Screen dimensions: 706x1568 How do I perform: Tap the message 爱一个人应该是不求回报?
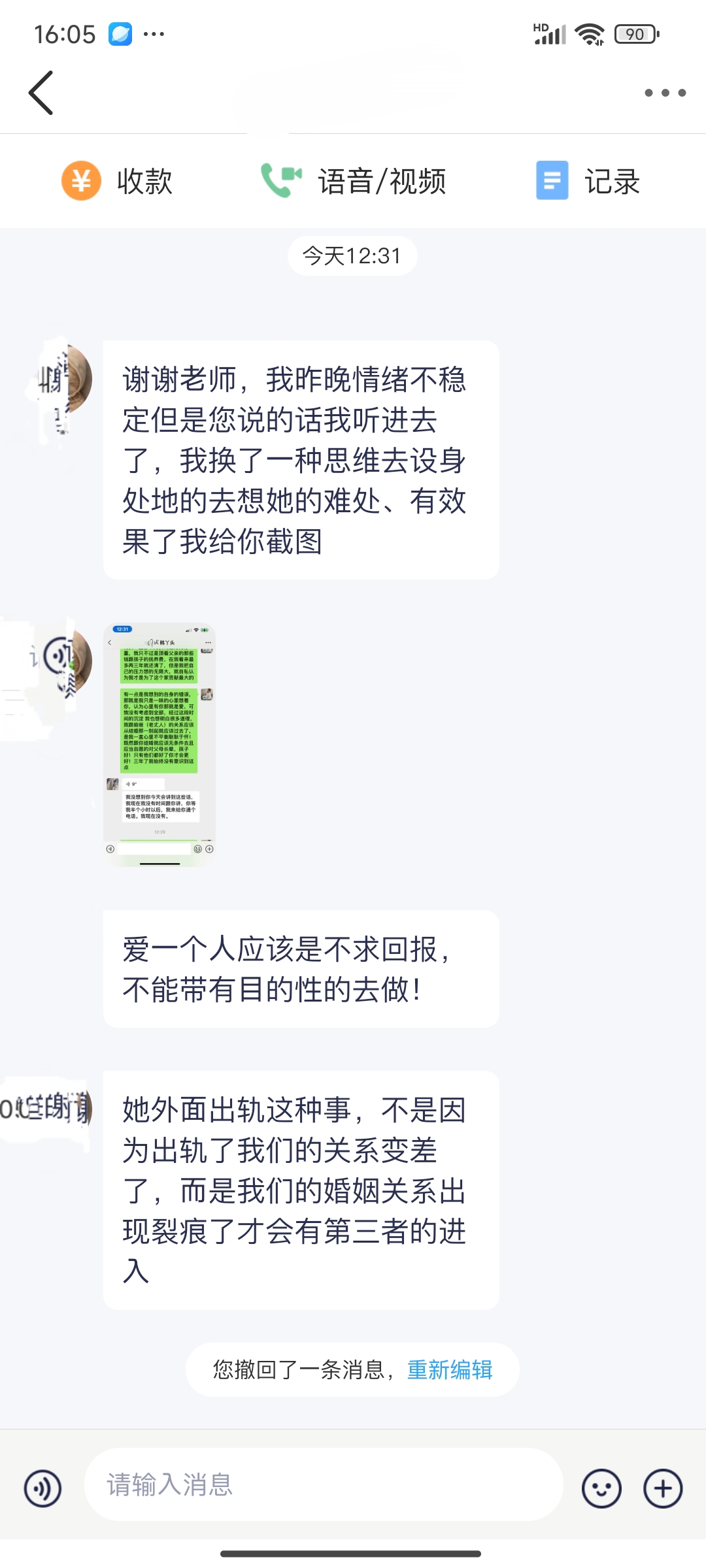coord(301,969)
